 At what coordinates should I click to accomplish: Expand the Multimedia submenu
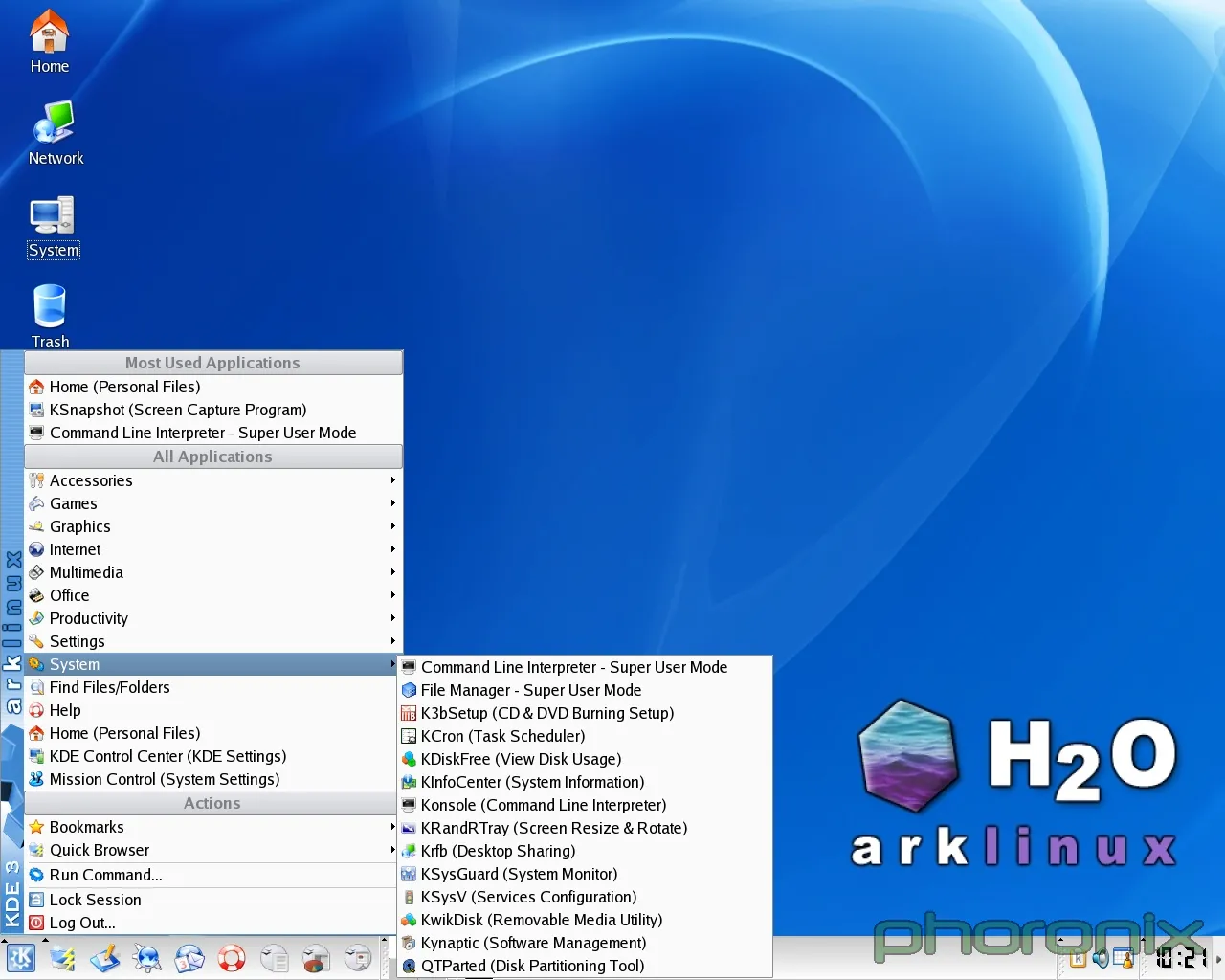click(x=213, y=572)
